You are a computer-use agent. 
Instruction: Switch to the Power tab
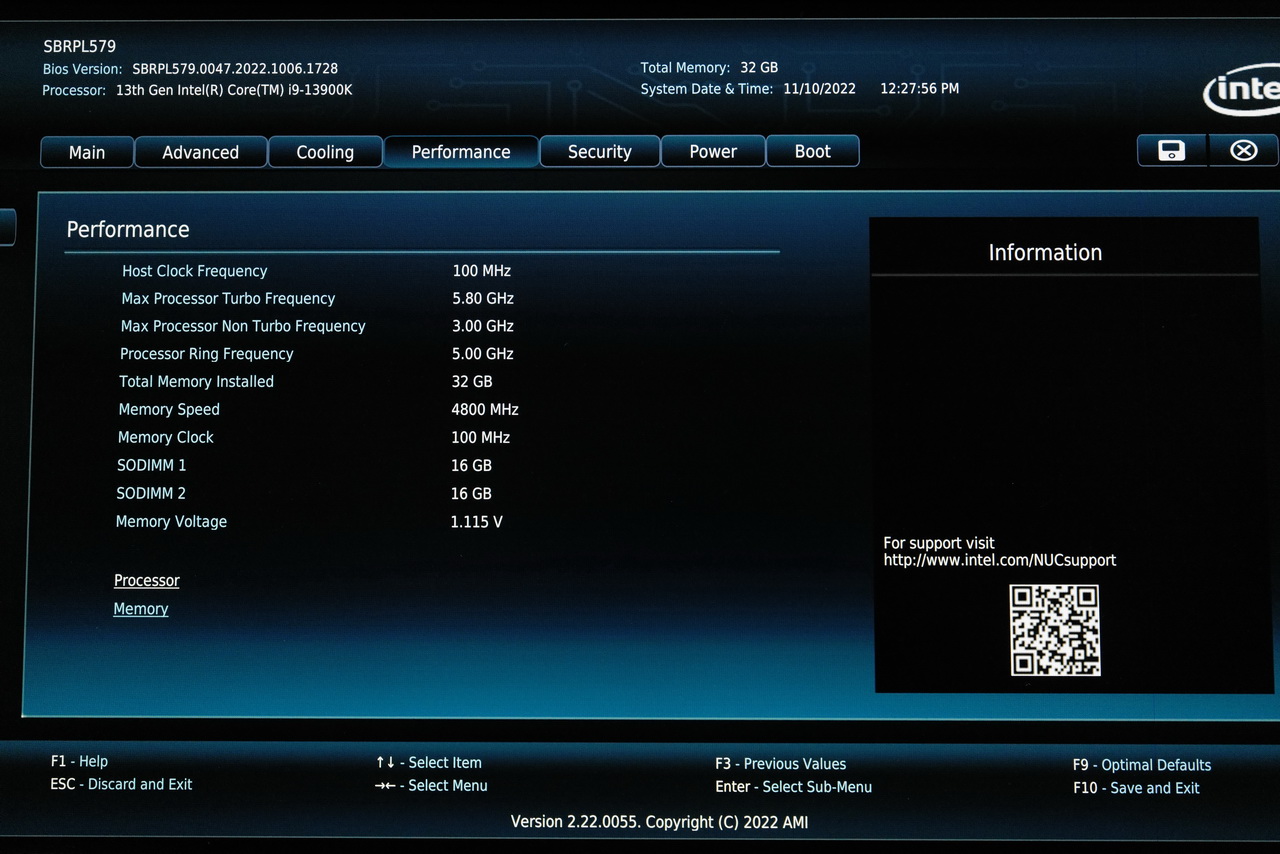pos(713,152)
